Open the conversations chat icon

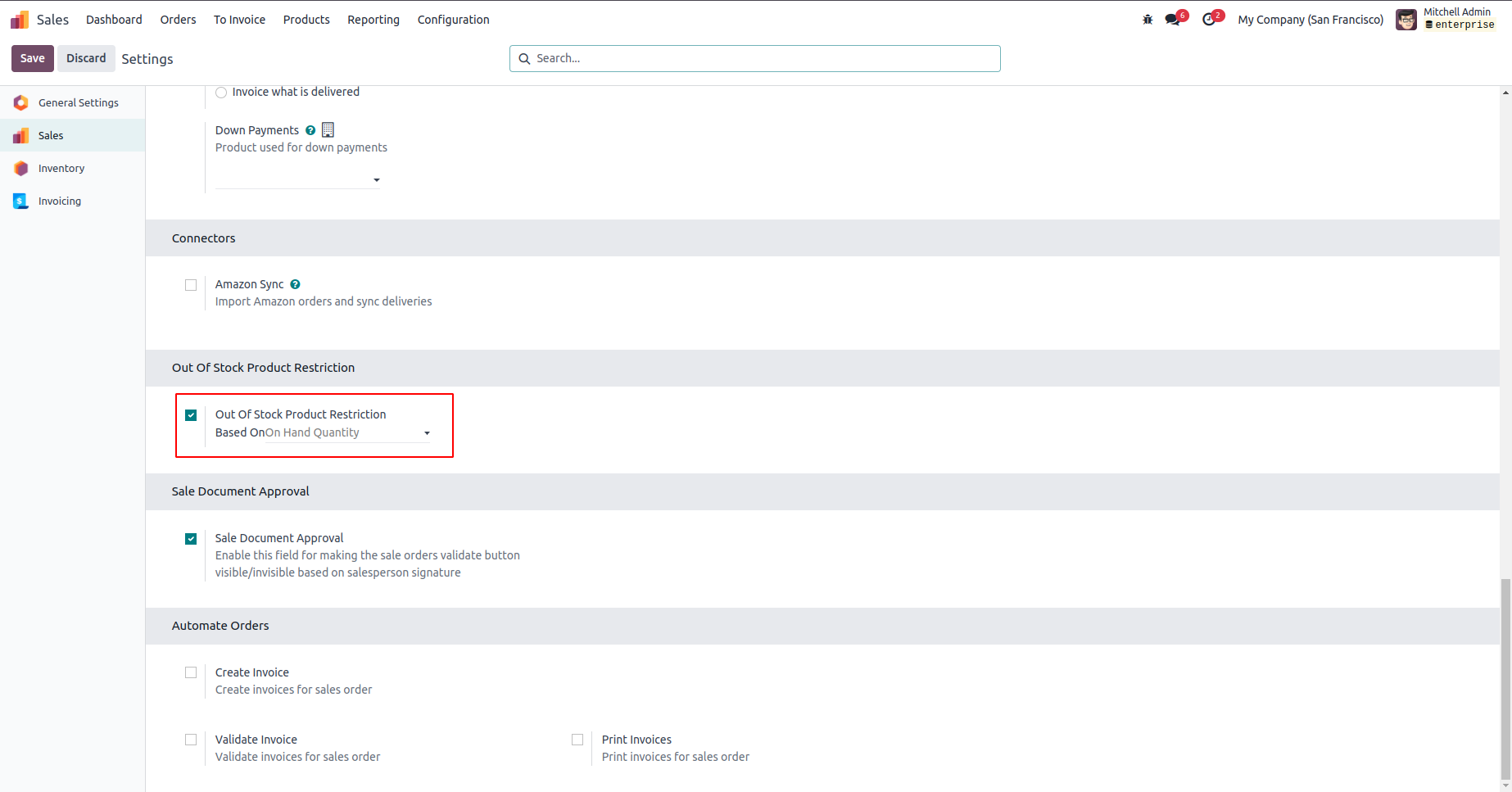coord(1173,20)
